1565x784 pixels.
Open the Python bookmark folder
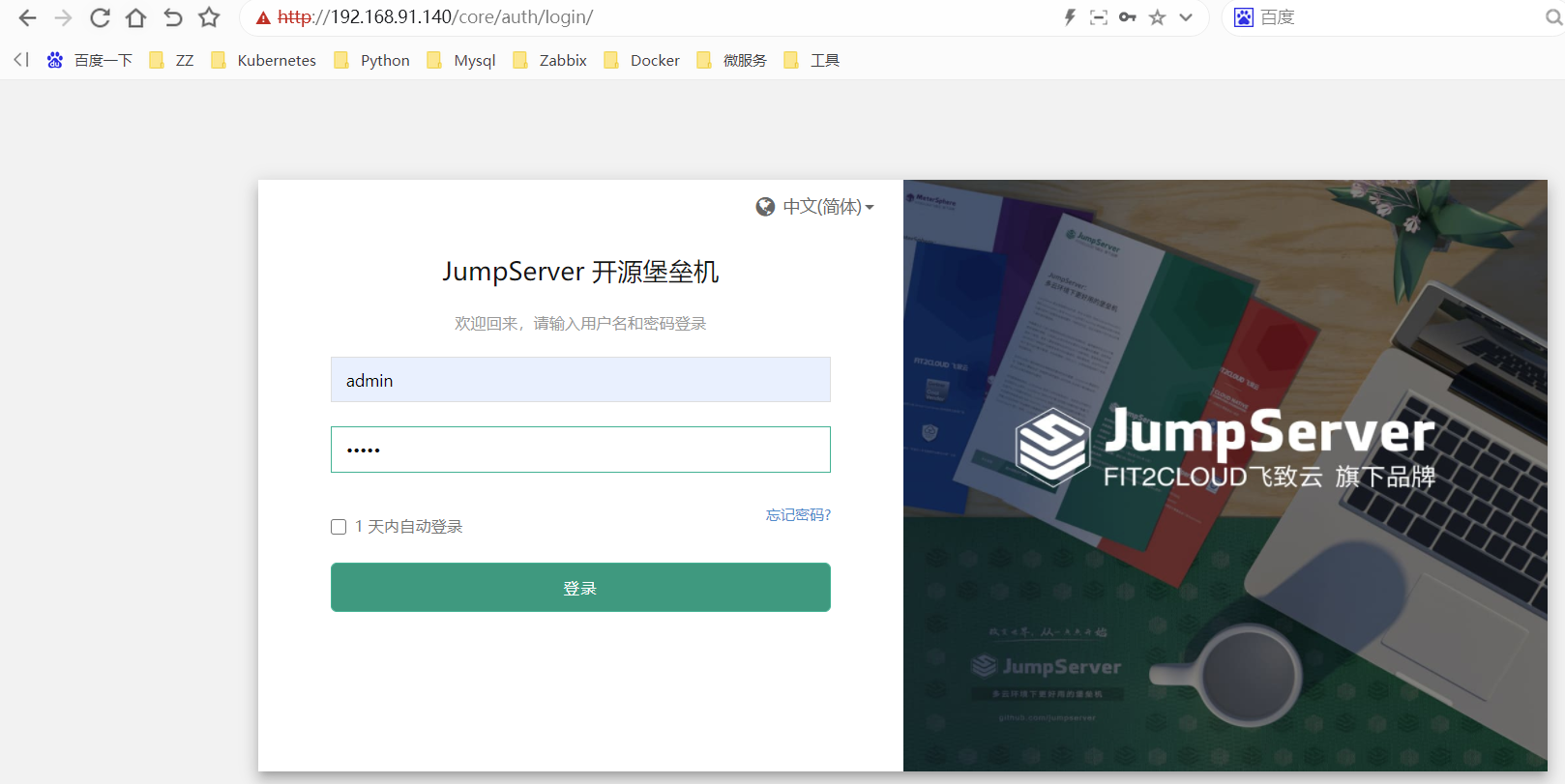pos(371,60)
